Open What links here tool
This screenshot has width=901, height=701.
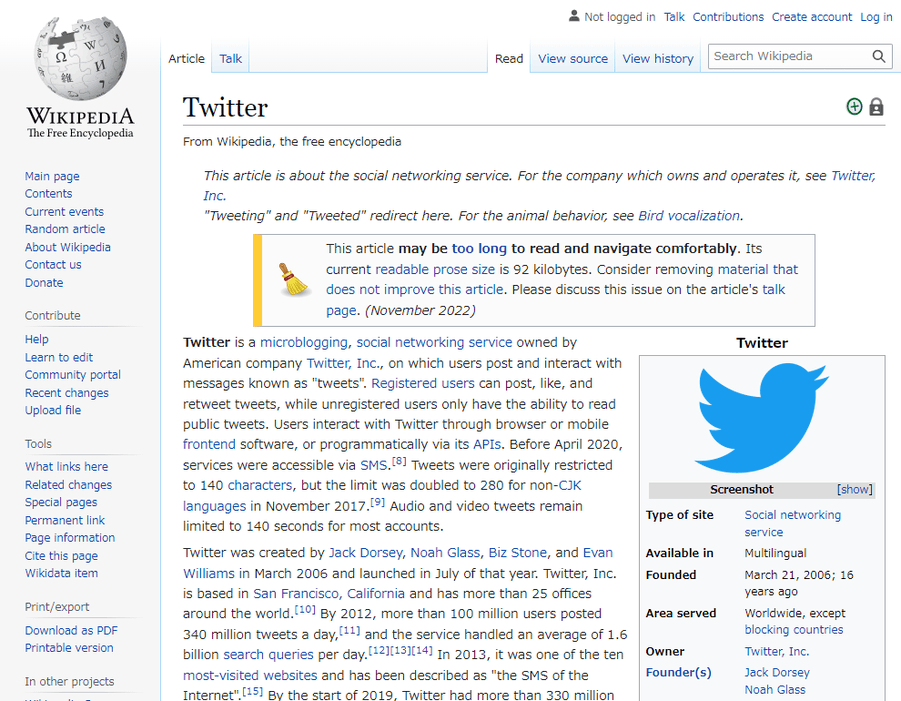click(x=67, y=467)
